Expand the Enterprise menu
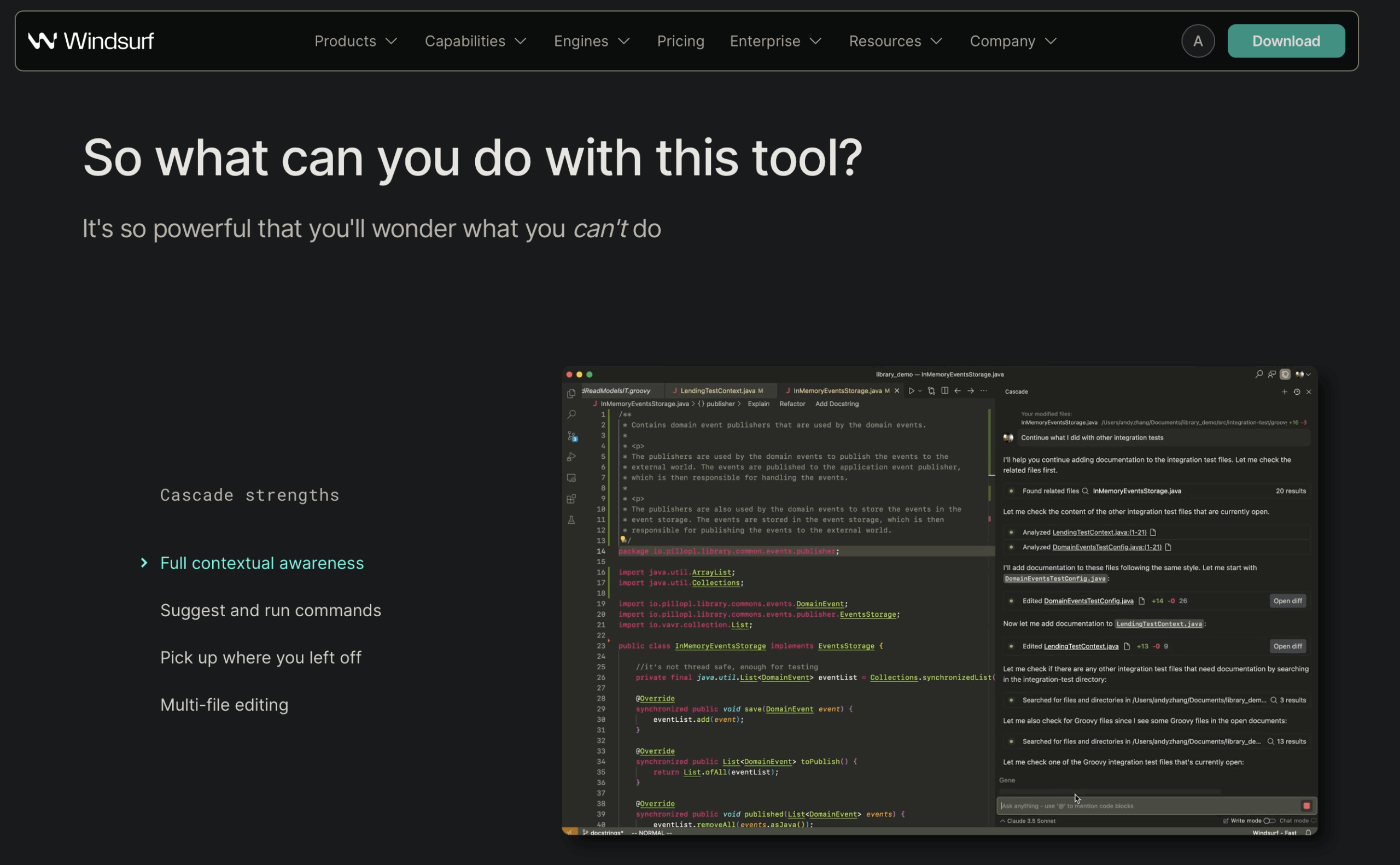The image size is (1400, 865). pos(776,41)
